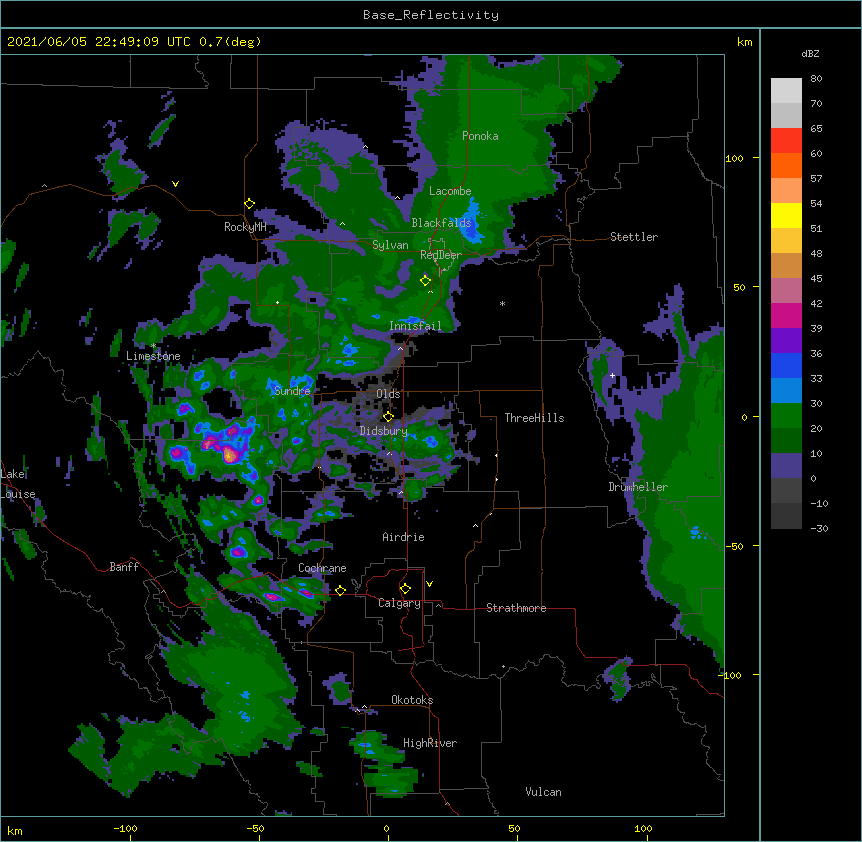Select the Lacombe city label
Screen dimensions: 862x842
450,191
